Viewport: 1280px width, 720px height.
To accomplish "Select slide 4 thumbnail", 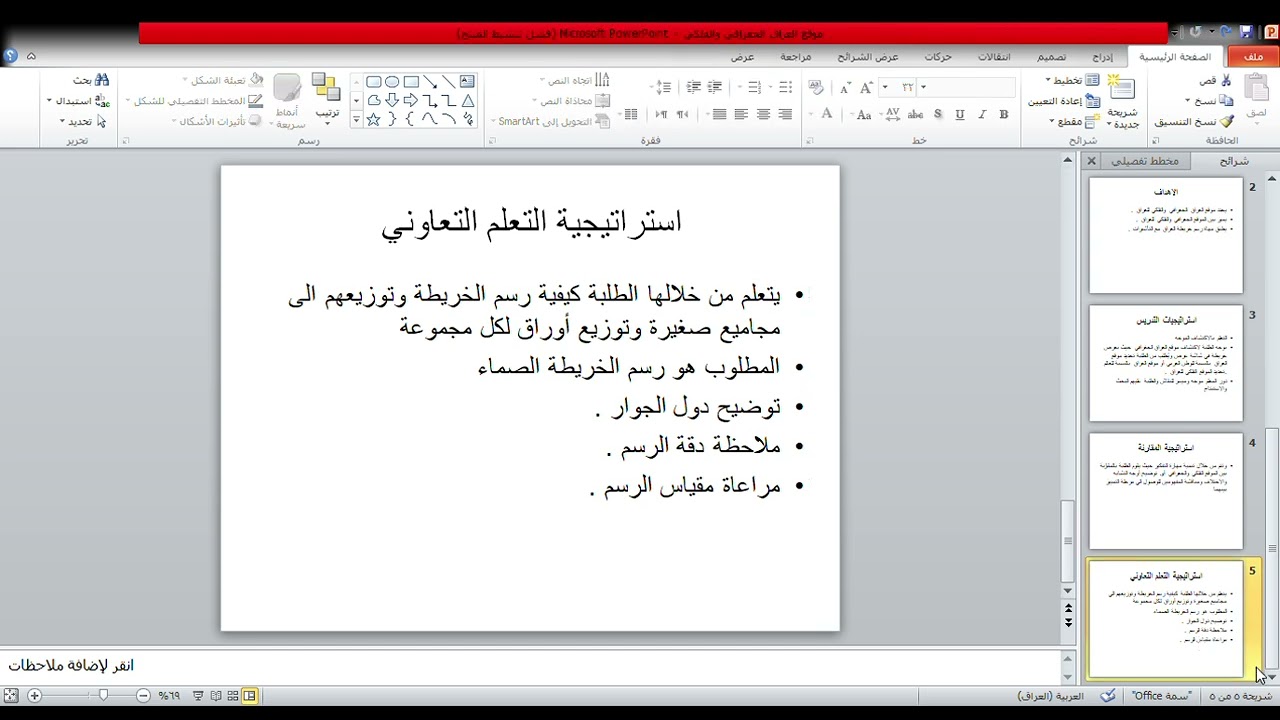I will point(1166,491).
